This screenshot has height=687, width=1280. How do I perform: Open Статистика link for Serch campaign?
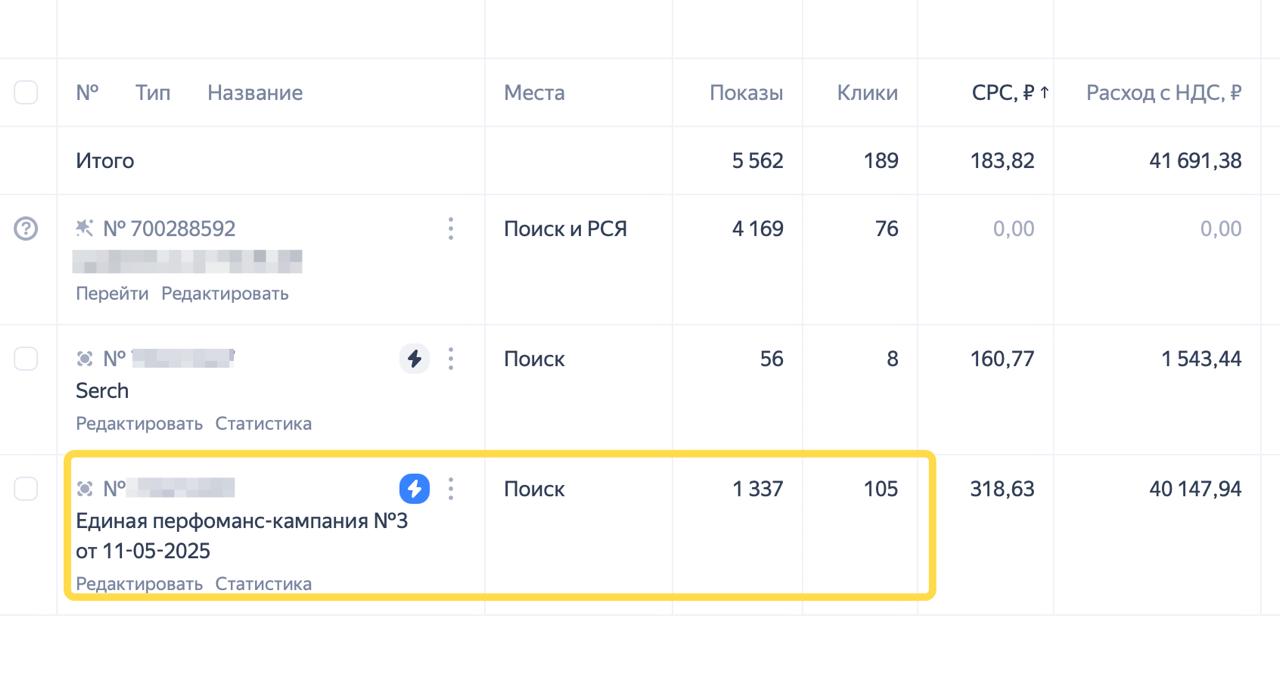263,424
